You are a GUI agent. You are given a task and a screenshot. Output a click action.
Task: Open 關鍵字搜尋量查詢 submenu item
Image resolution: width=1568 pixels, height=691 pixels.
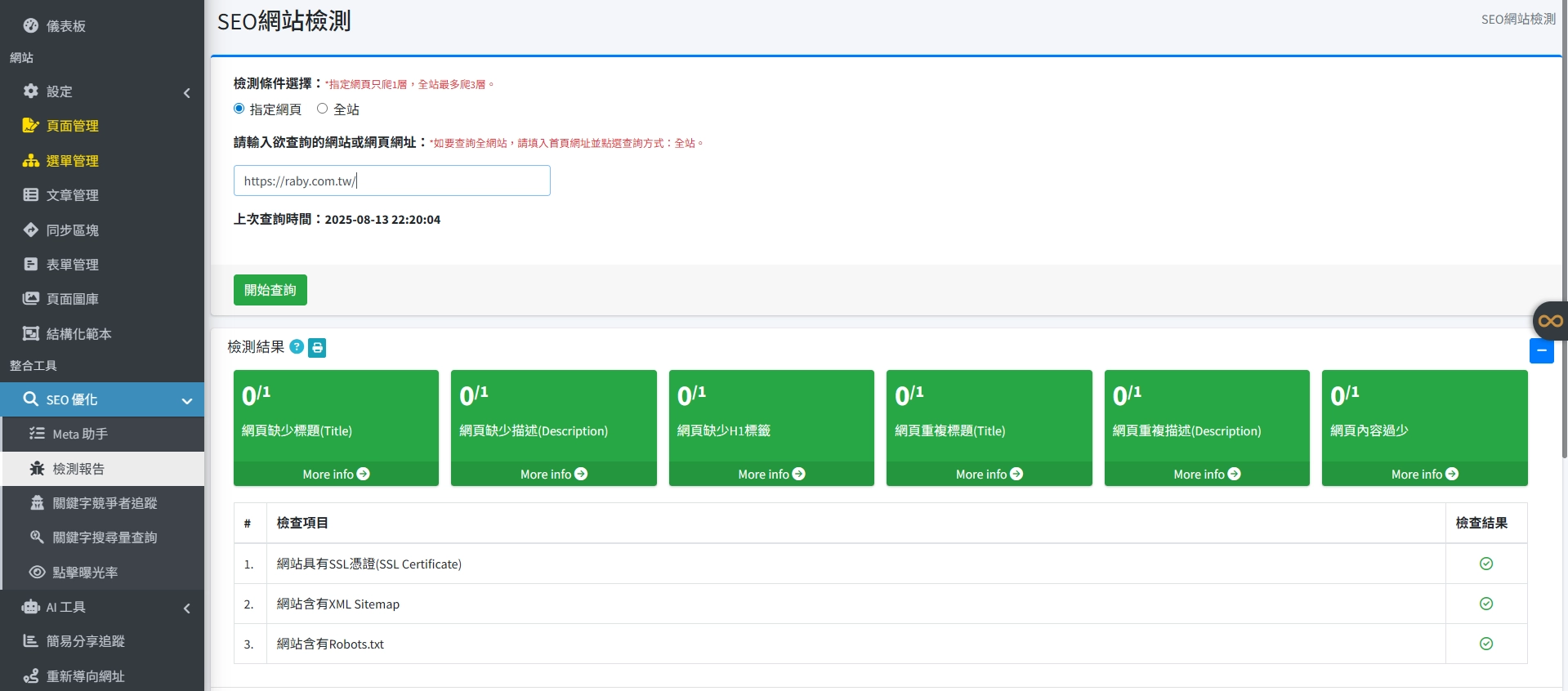[104, 537]
